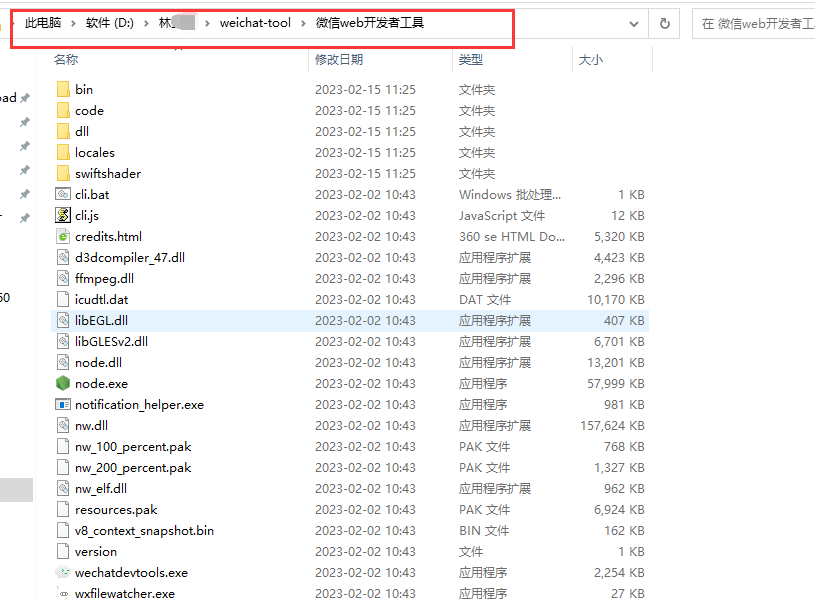
Task: Select the icudtl.dat file icon
Action: (63, 299)
